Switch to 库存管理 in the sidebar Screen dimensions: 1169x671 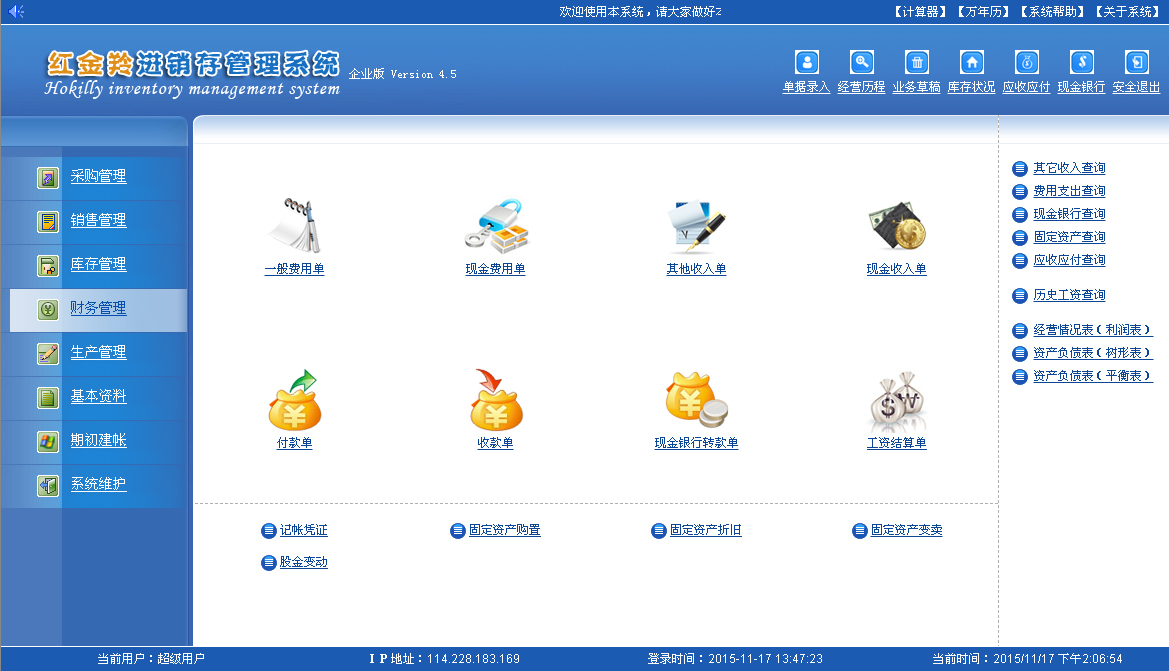coord(98,265)
